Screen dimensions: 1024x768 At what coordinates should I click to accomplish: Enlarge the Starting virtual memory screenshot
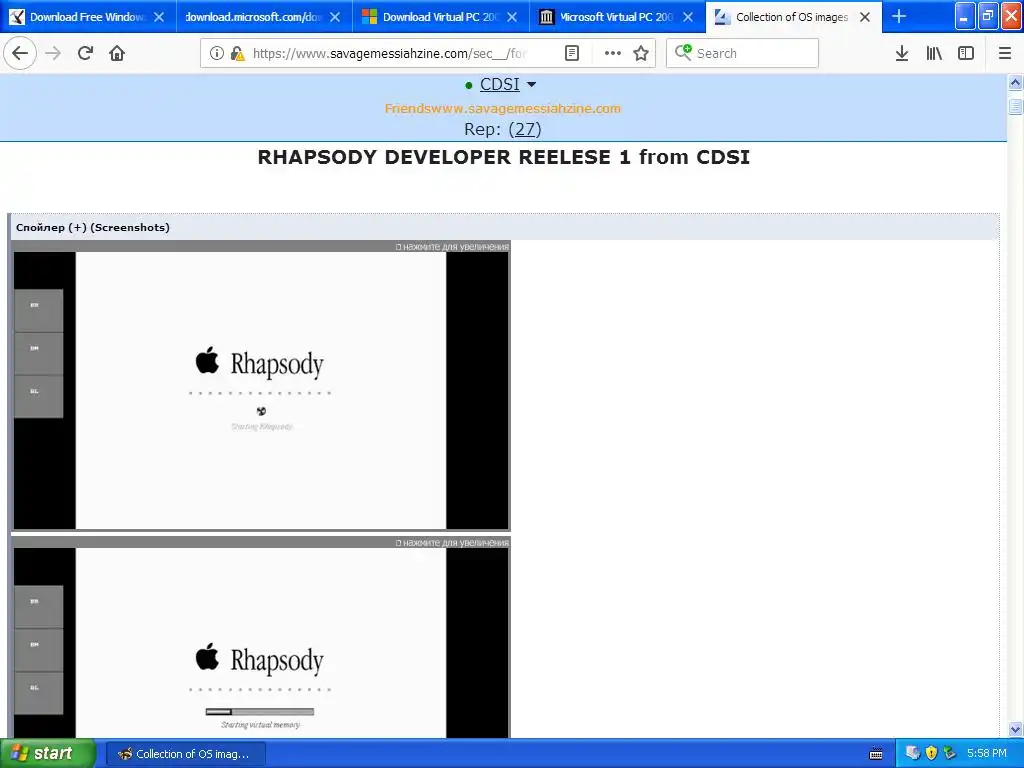[x=261, y=643]
